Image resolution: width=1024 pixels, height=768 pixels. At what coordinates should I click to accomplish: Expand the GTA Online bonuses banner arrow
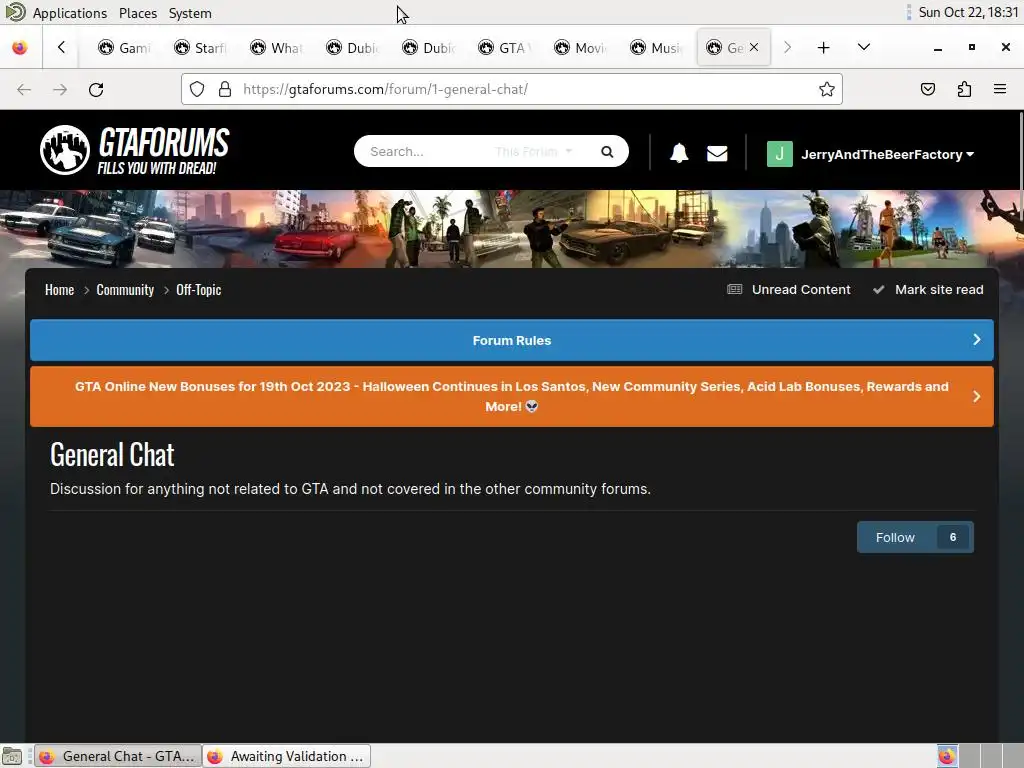point(977,396)
